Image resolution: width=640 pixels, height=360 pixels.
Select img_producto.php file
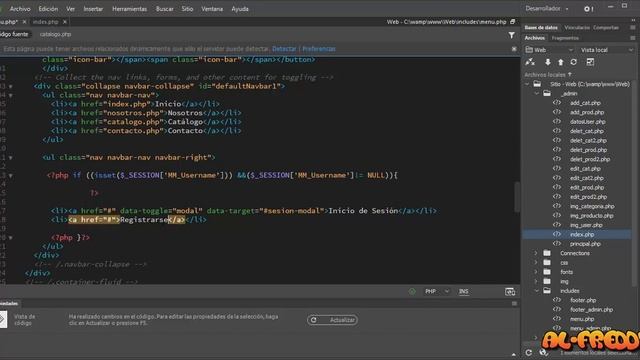pyautogui.click(x=592, y=216)
